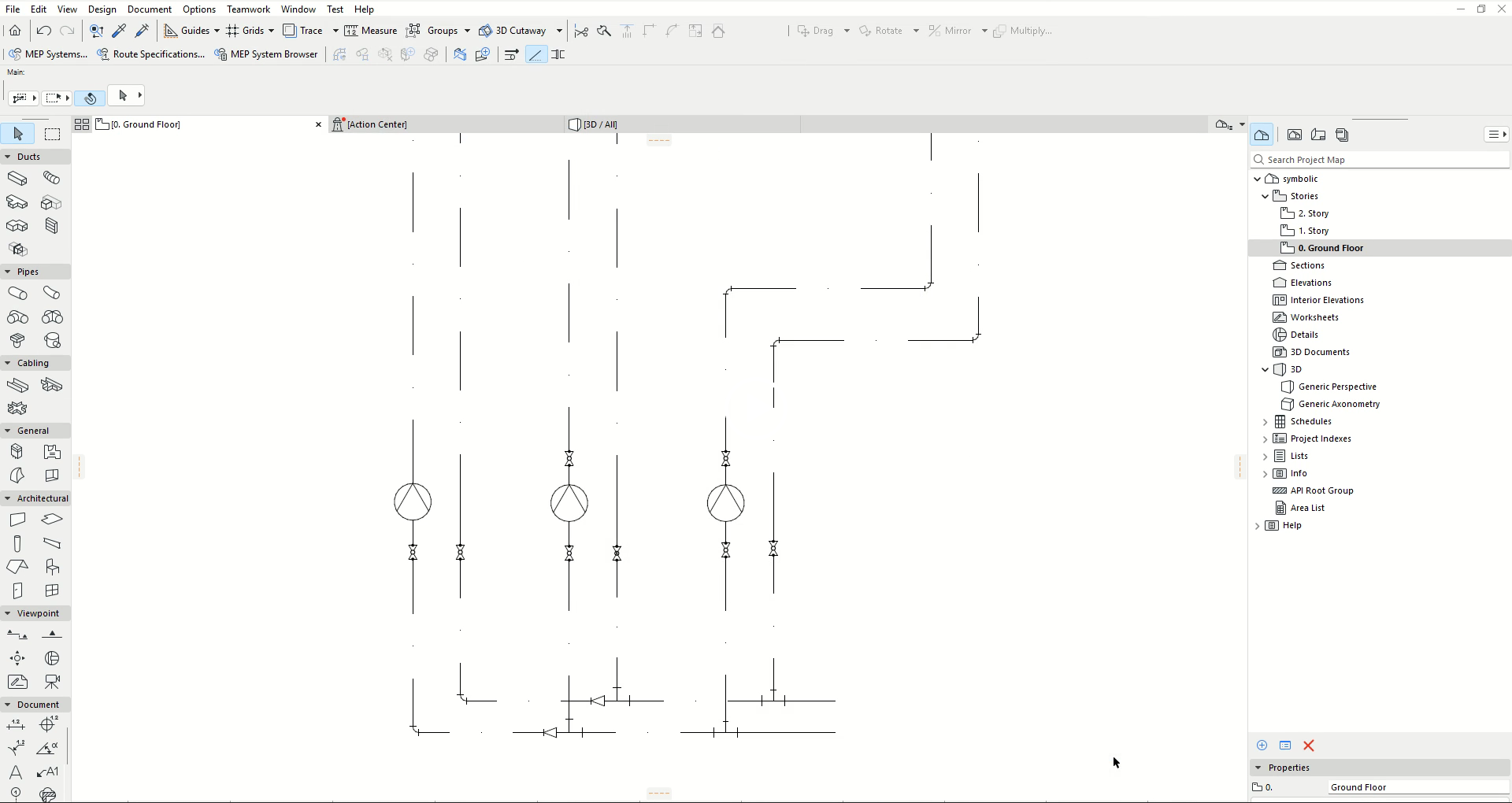This screenshot has width=1512, height=803.
Task: Click the Search Project Map field
Action: click(1386, 160)
